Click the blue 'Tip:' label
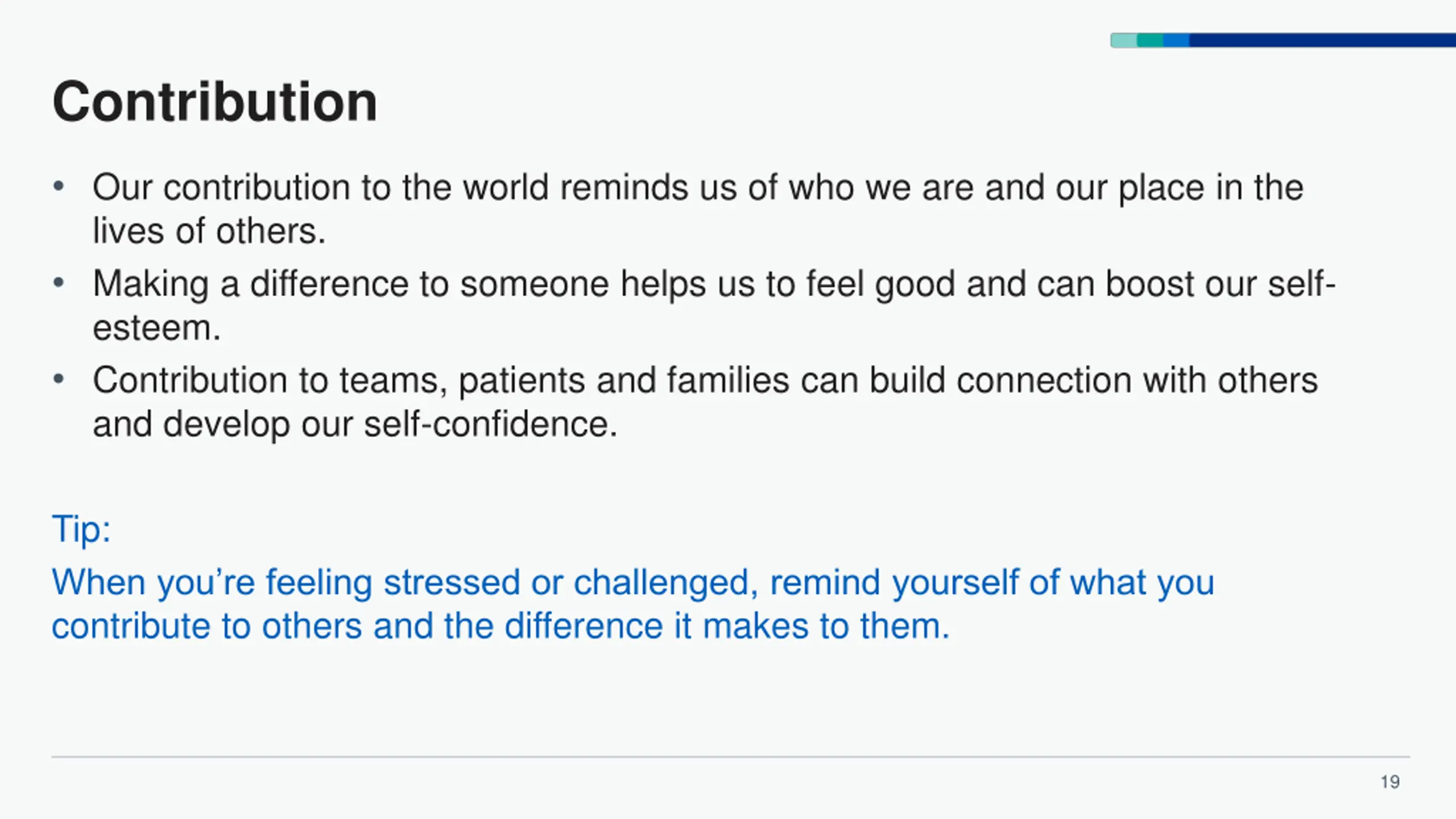The height and width of the screenshot is (819, 1456). pyautogui.click(x=81, y=529)
